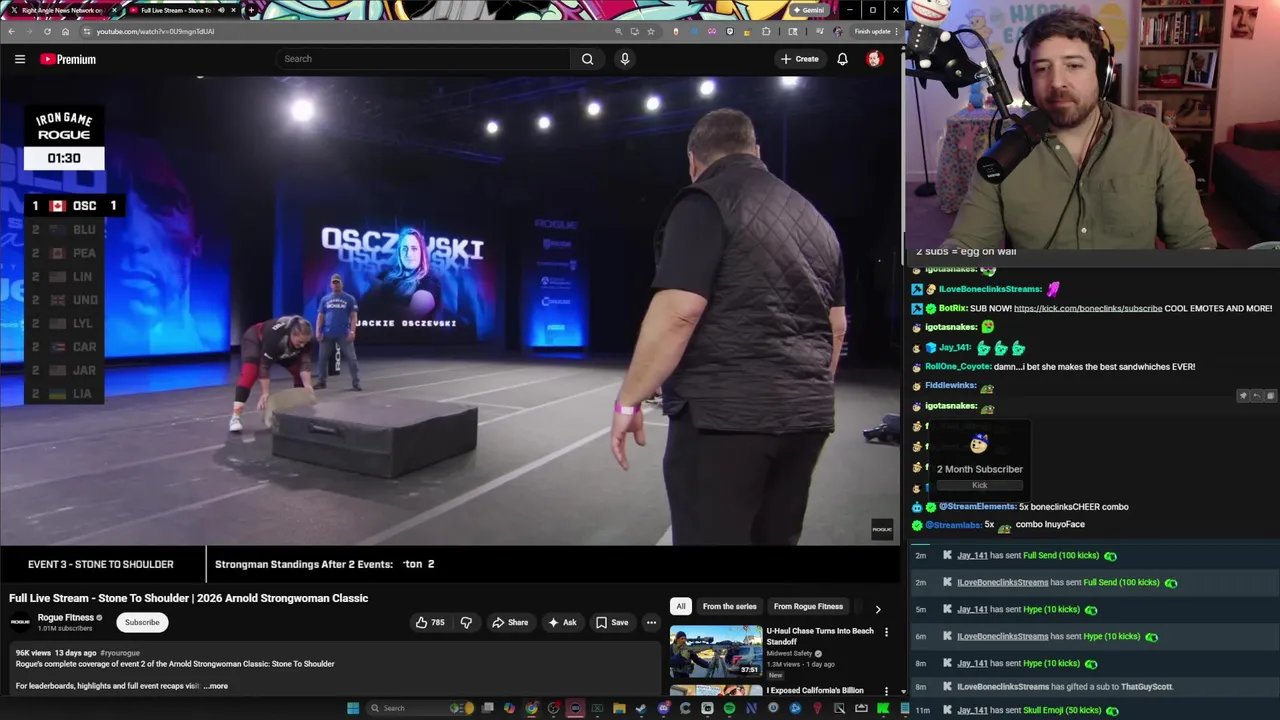This screenshot has height=720, width=1280.
Task: Click the YouTube search magnifier button
Action: tap(587, 59)
